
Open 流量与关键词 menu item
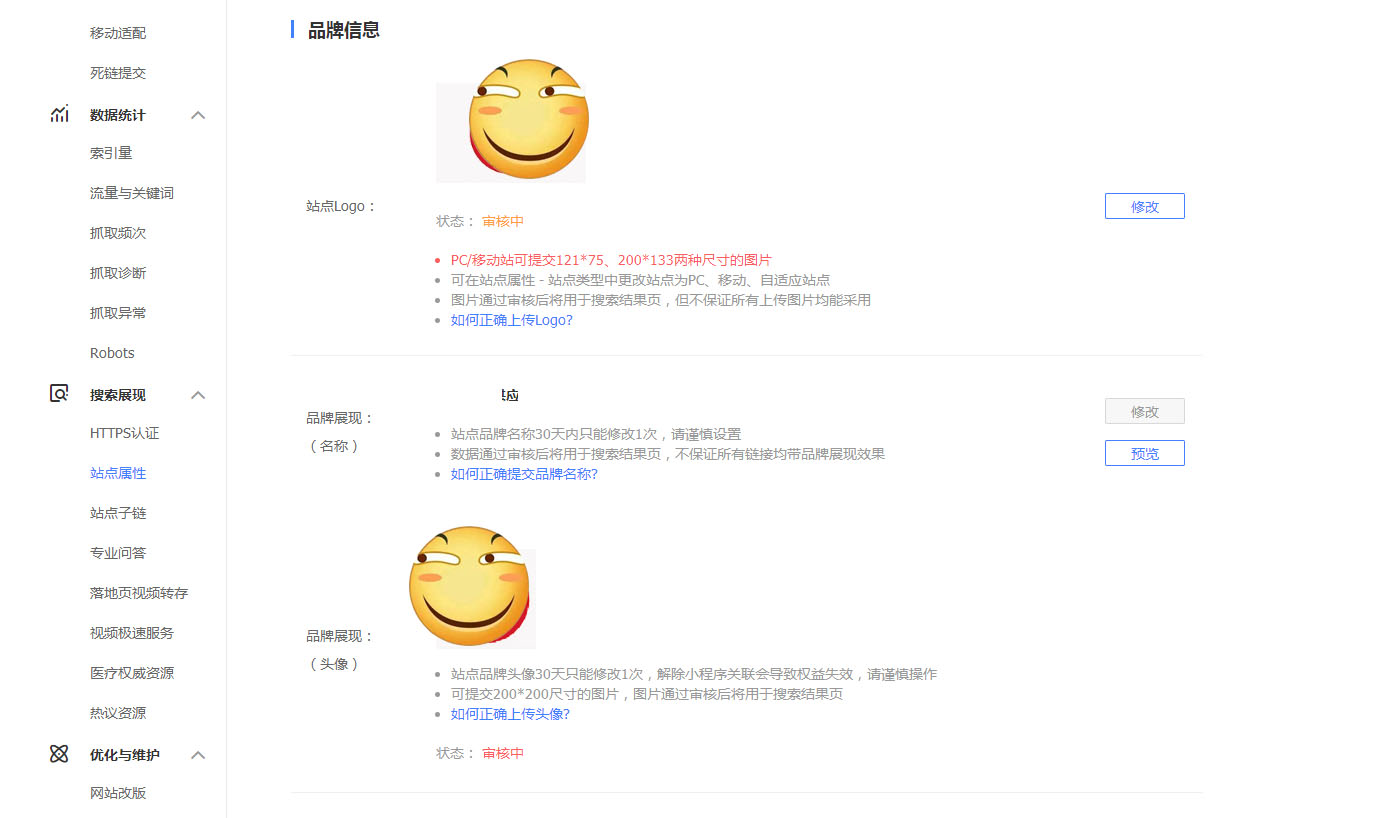[x=132, y=193]
